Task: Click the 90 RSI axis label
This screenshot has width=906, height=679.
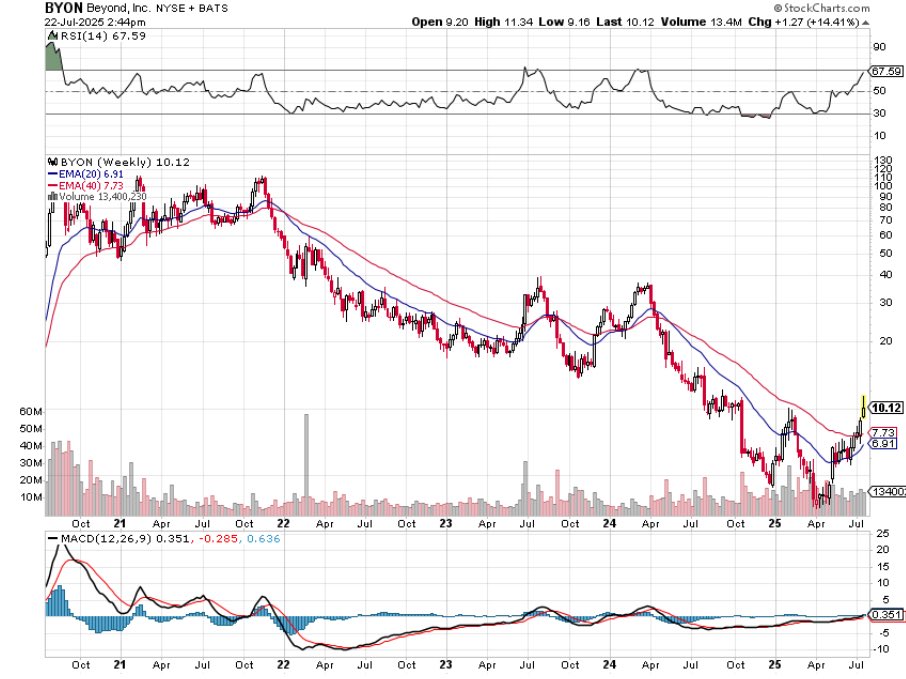Action: tap(879, 47)
